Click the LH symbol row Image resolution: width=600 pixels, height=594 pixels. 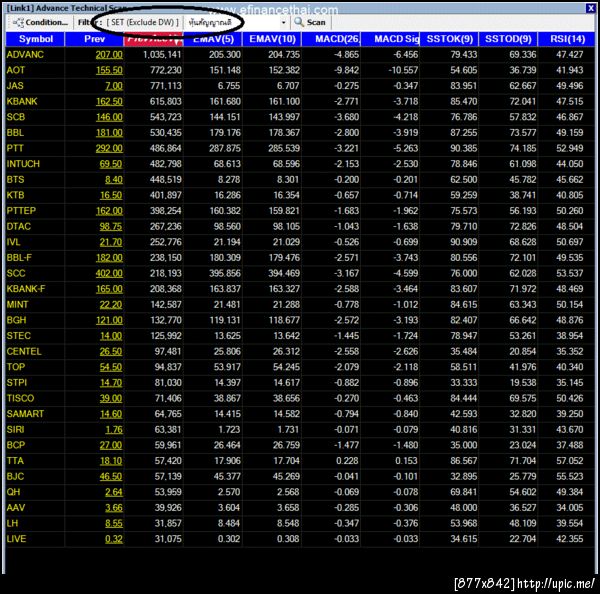pos(300,524)
